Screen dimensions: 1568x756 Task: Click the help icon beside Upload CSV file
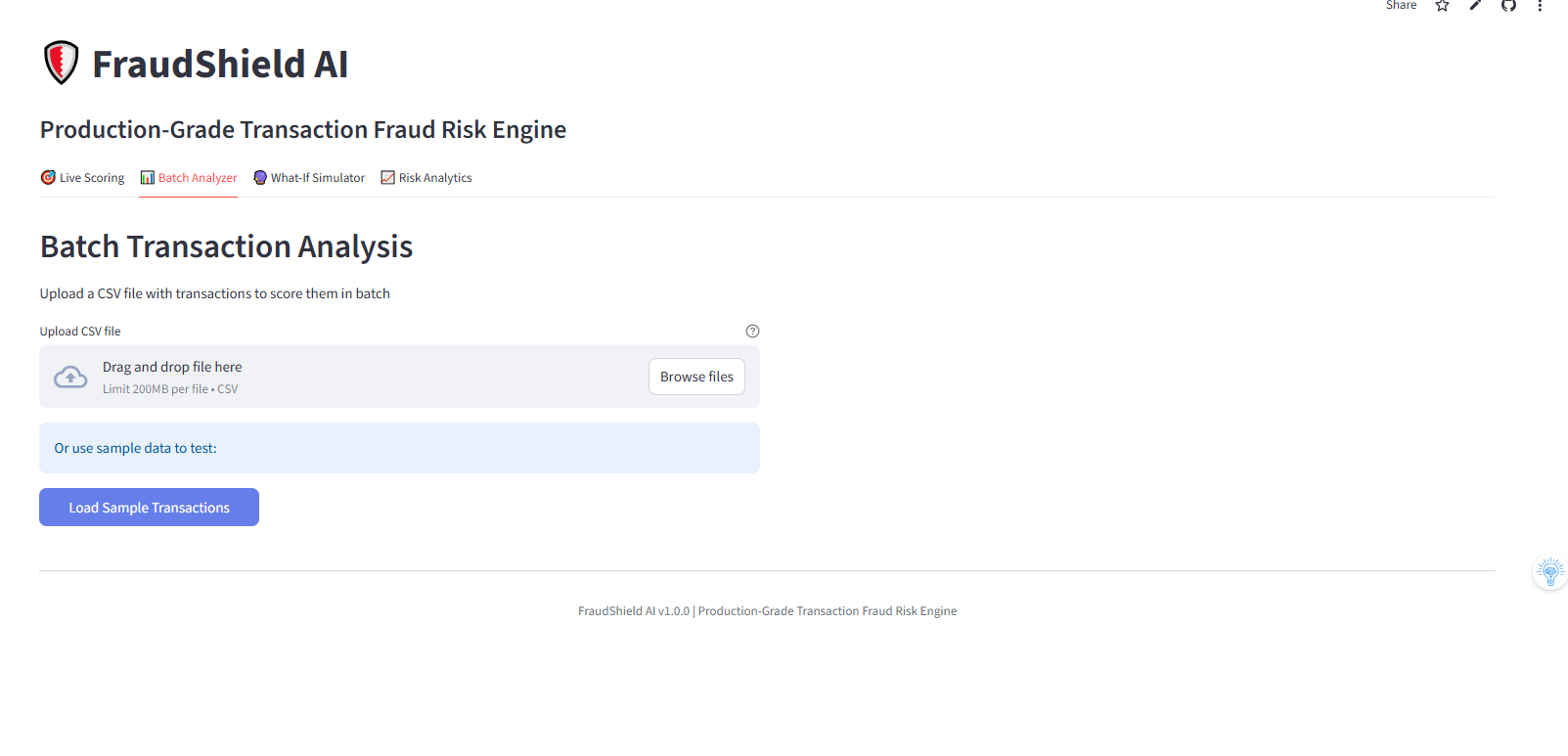[x=752, y=332]
